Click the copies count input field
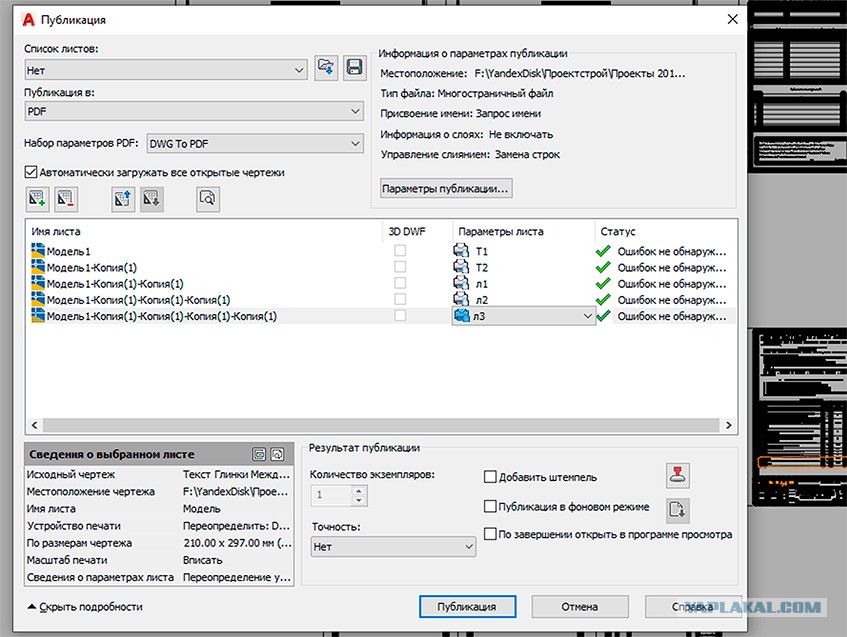Viewport: 847px width, 637px height. [331, 495]
